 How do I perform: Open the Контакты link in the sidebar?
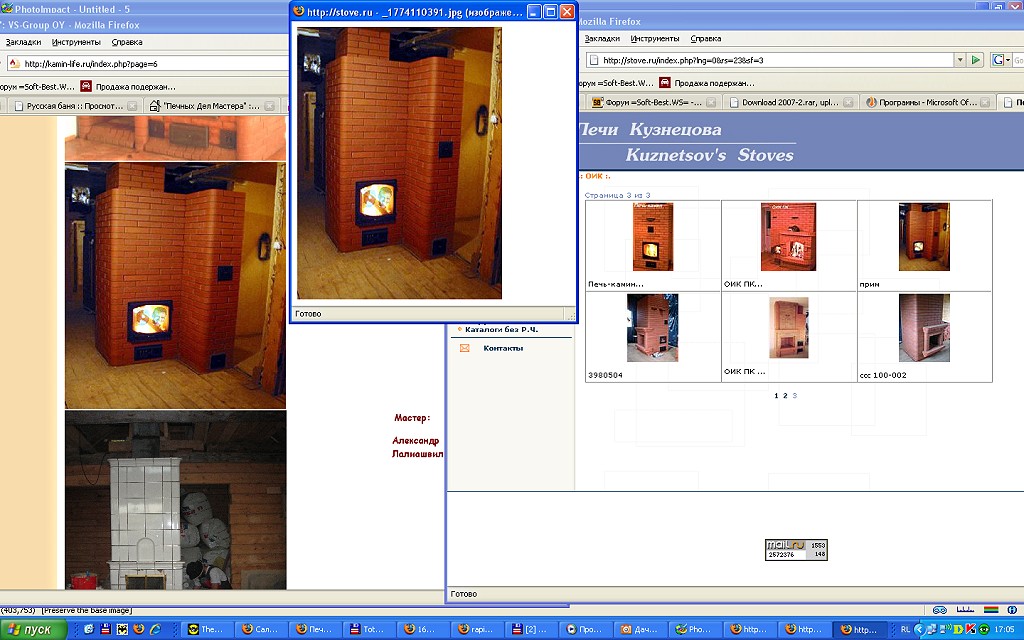point(502,348)
